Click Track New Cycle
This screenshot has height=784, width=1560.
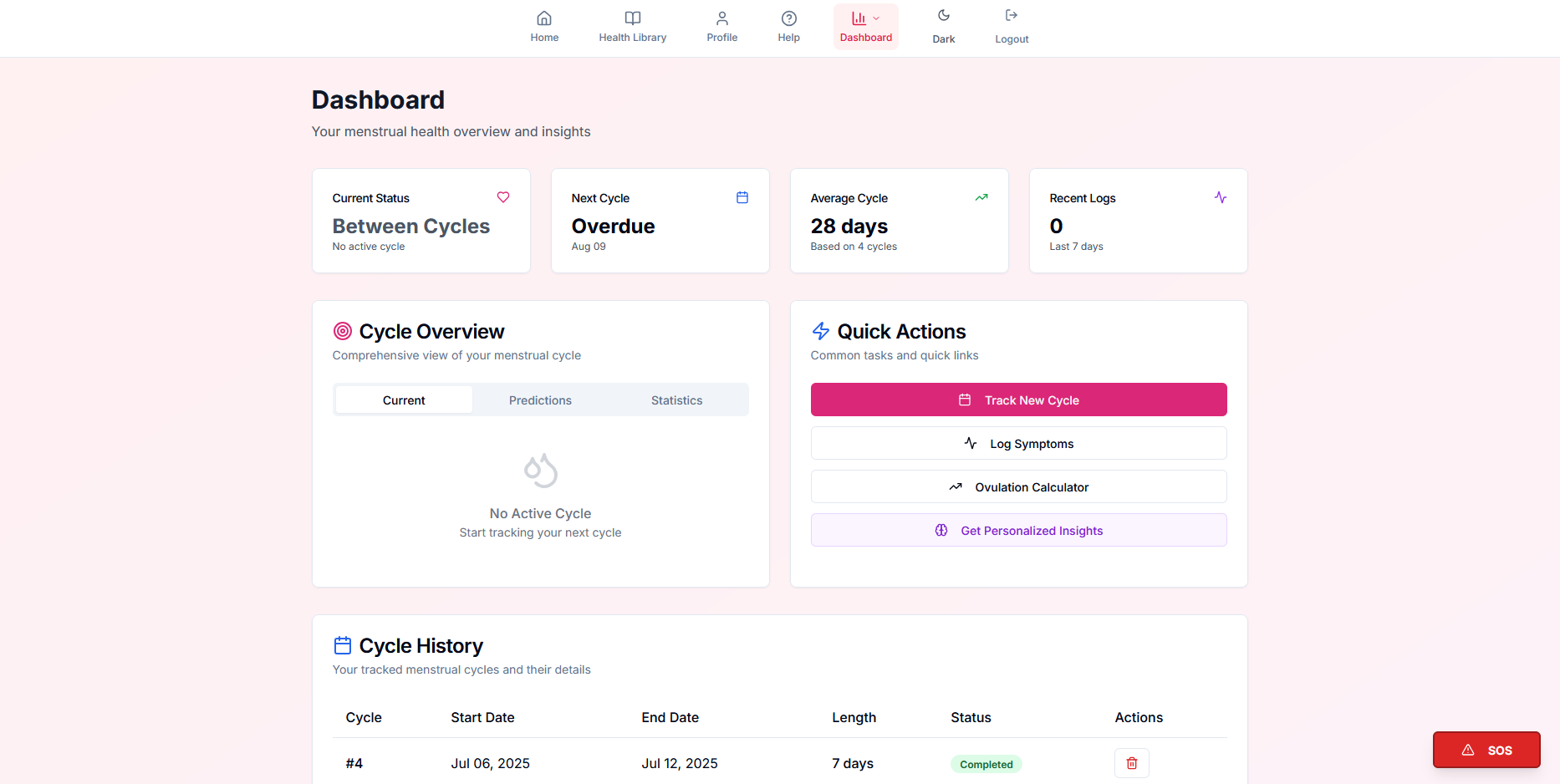coord(1018,400)
